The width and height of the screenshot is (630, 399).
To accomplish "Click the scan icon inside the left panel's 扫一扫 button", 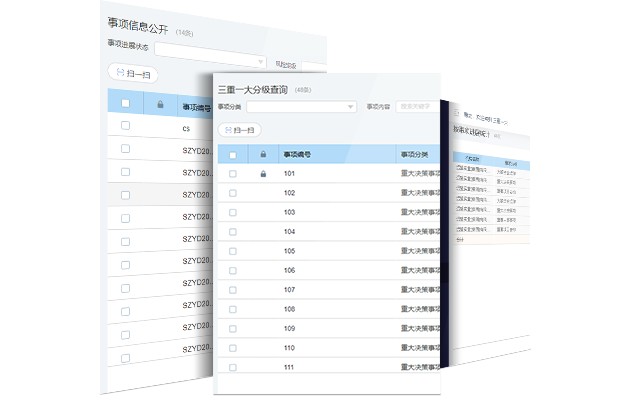I will pos(120,72).
